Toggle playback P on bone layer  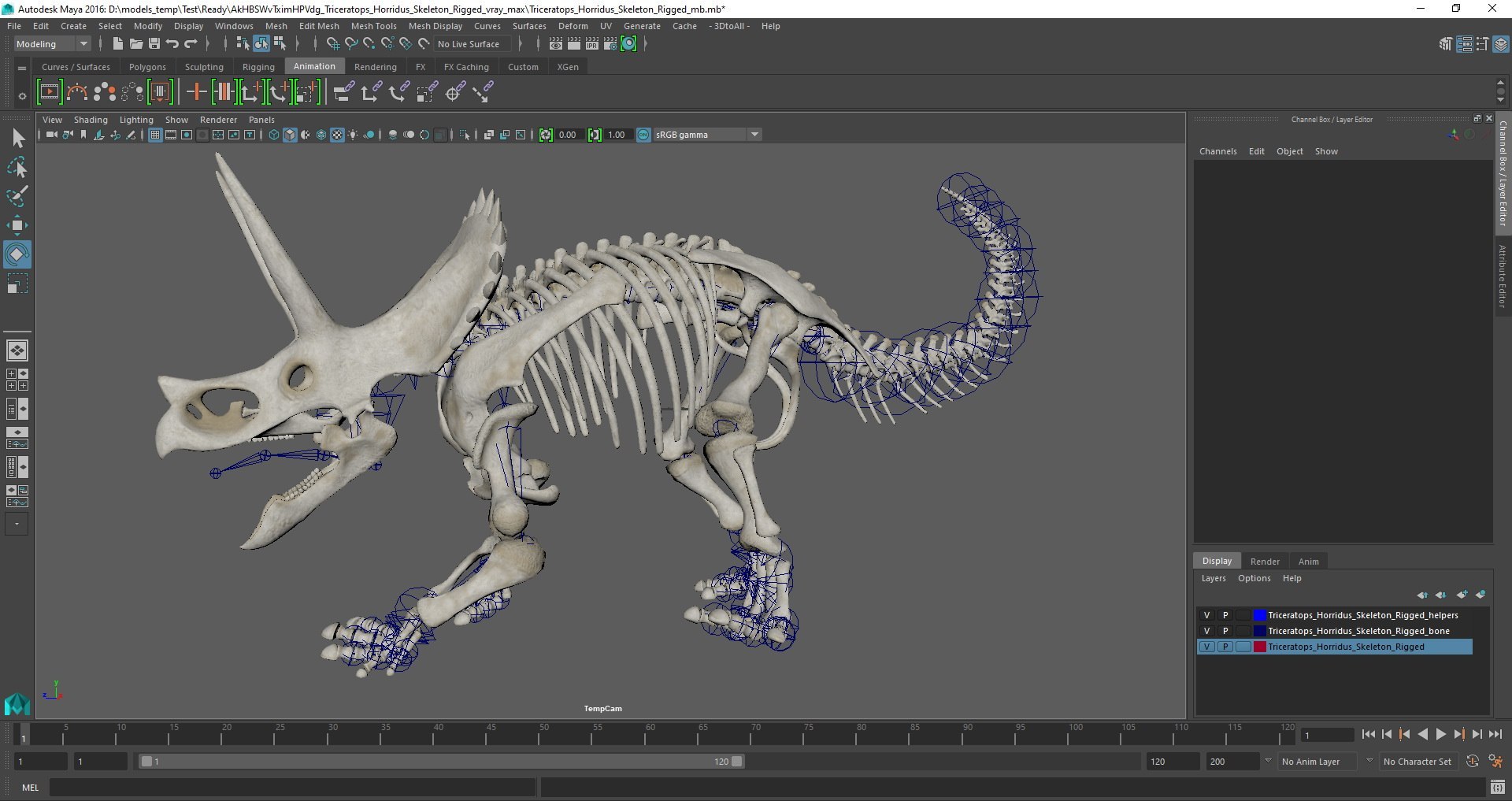tap(1225, 631)
